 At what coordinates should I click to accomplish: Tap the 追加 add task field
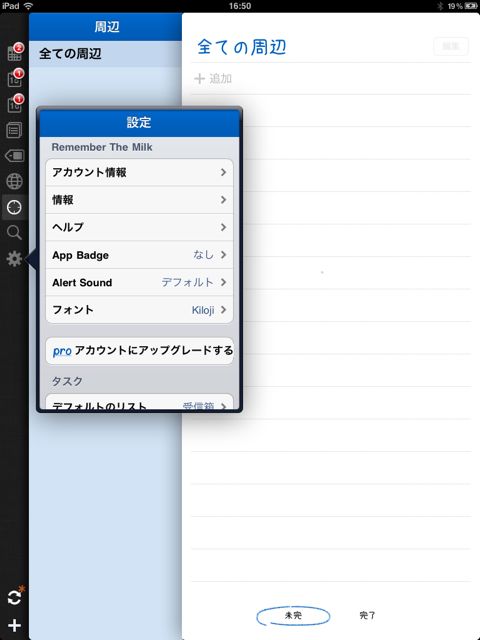click(331, 78)
